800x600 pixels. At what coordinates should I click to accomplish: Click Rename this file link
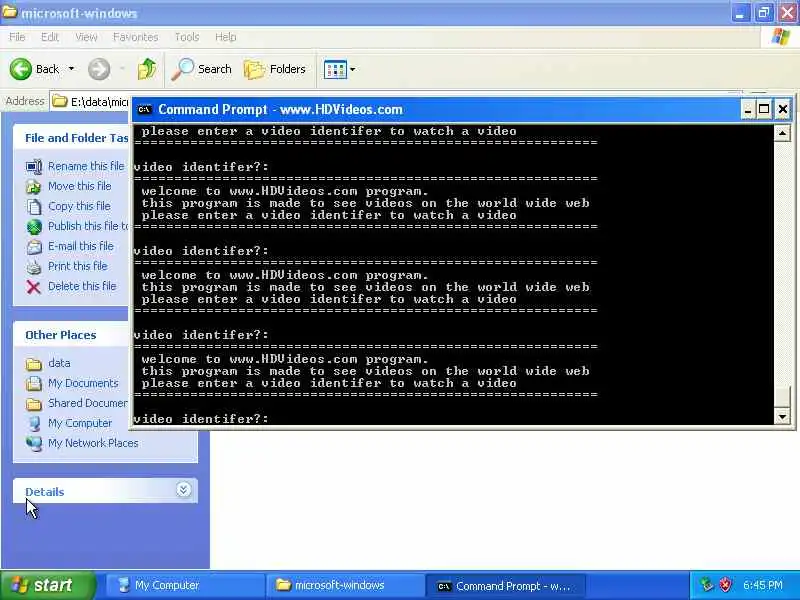point(86,166)
